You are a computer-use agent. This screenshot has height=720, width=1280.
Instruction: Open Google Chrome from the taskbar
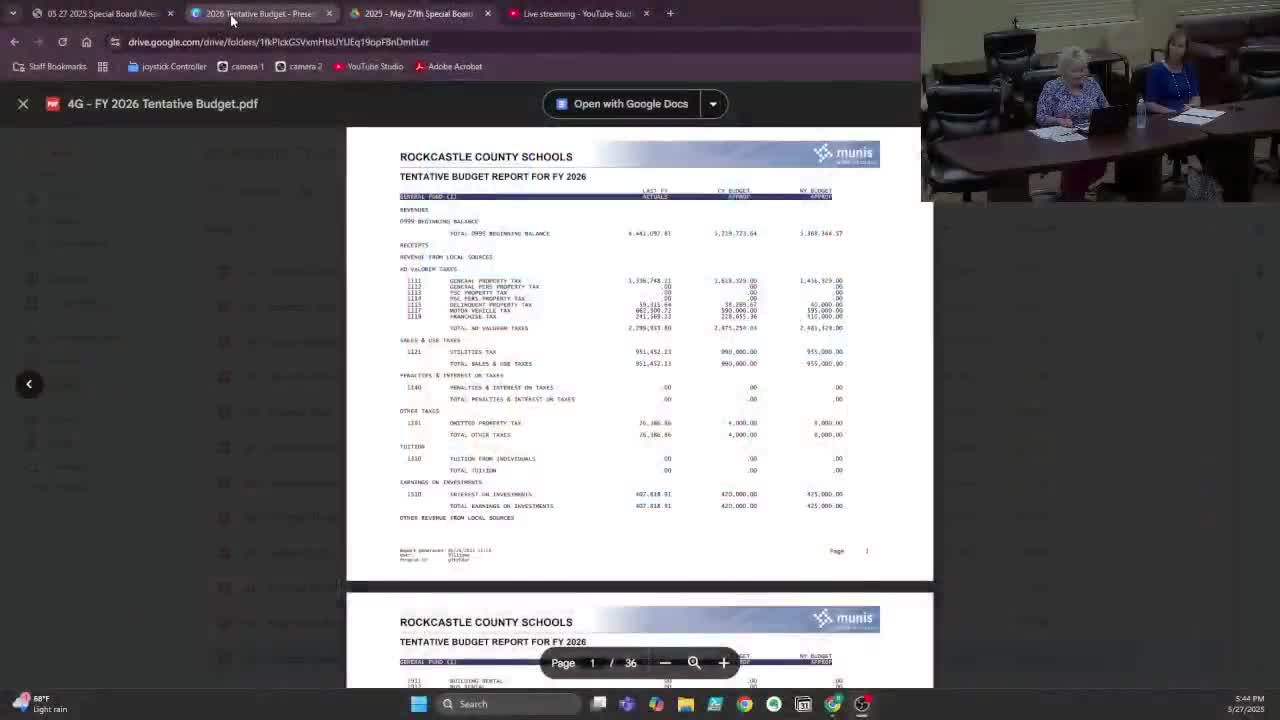(x=744, y=704)
